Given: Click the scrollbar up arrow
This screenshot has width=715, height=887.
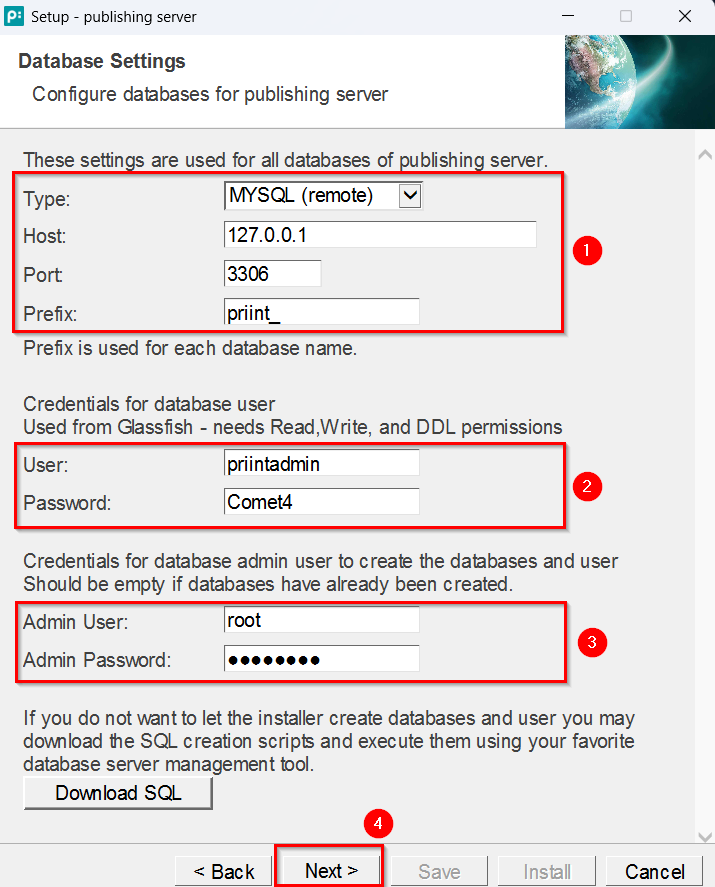Looking at the screenshot, I should click(x=704, y=156).
